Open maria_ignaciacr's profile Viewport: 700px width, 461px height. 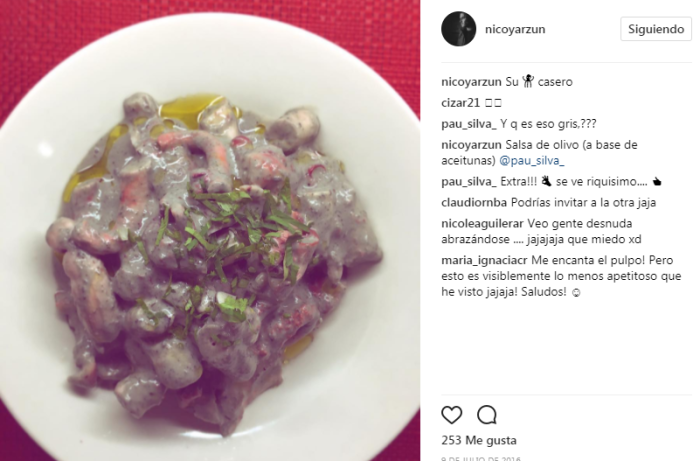[484, 261]
